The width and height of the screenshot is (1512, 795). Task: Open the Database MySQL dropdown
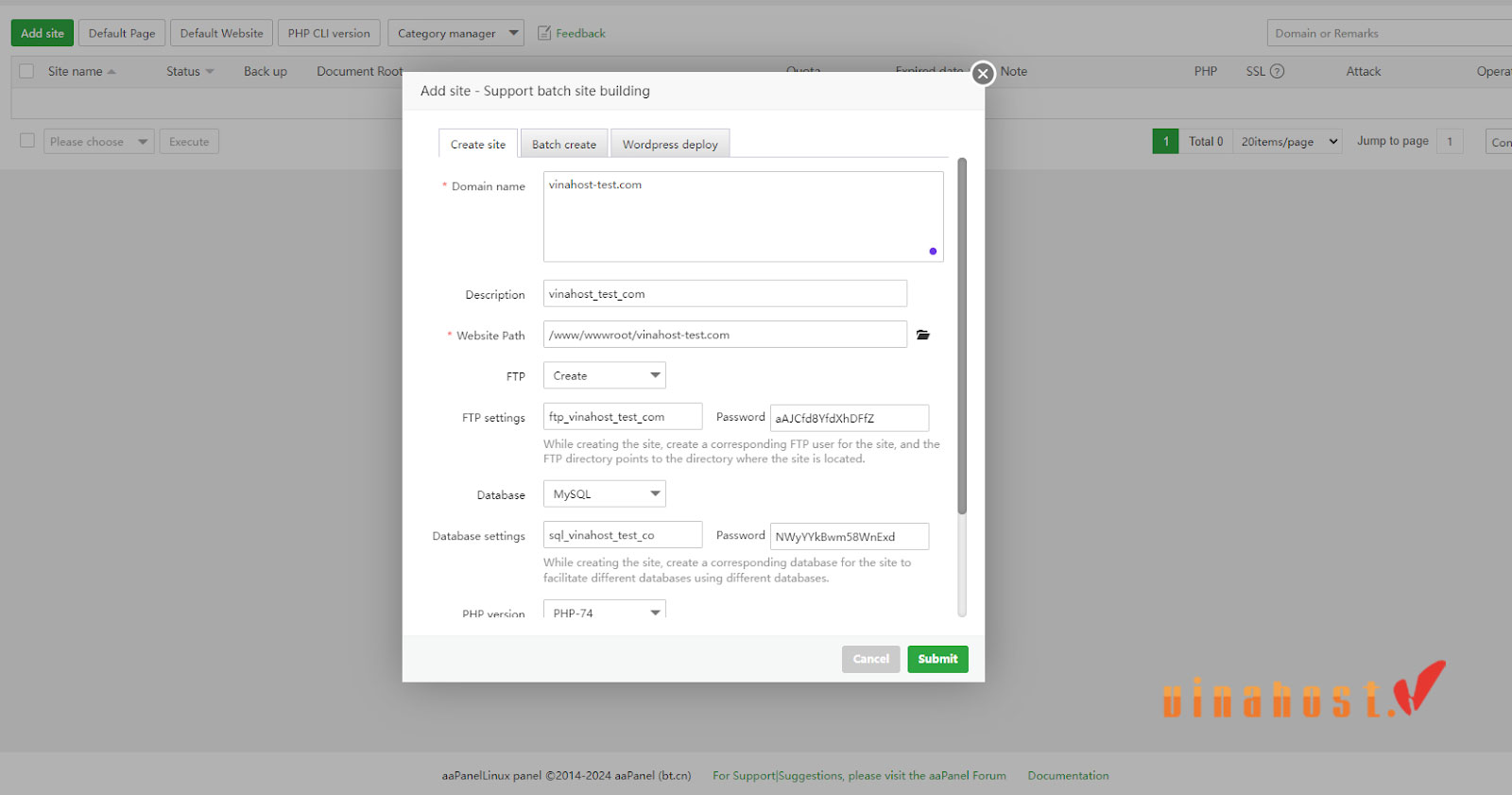click(x=605, y=493)
